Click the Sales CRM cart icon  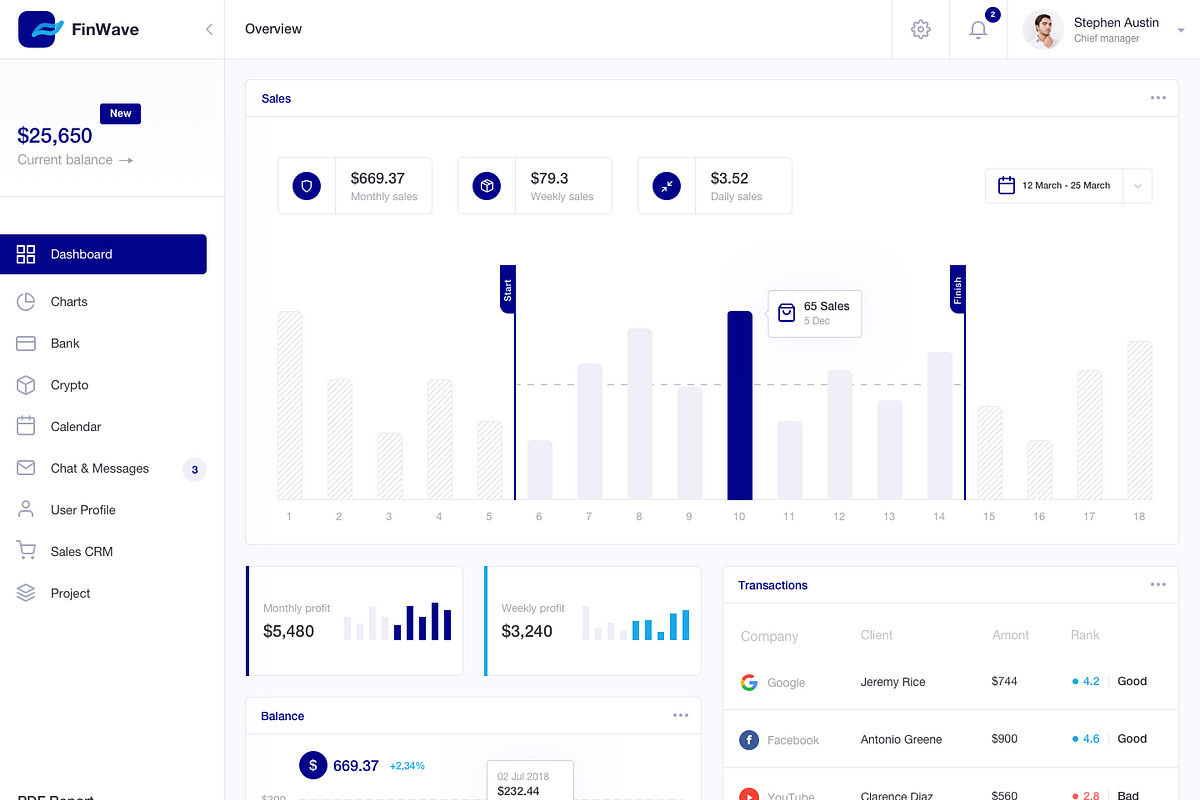click(x=26, y=550)
